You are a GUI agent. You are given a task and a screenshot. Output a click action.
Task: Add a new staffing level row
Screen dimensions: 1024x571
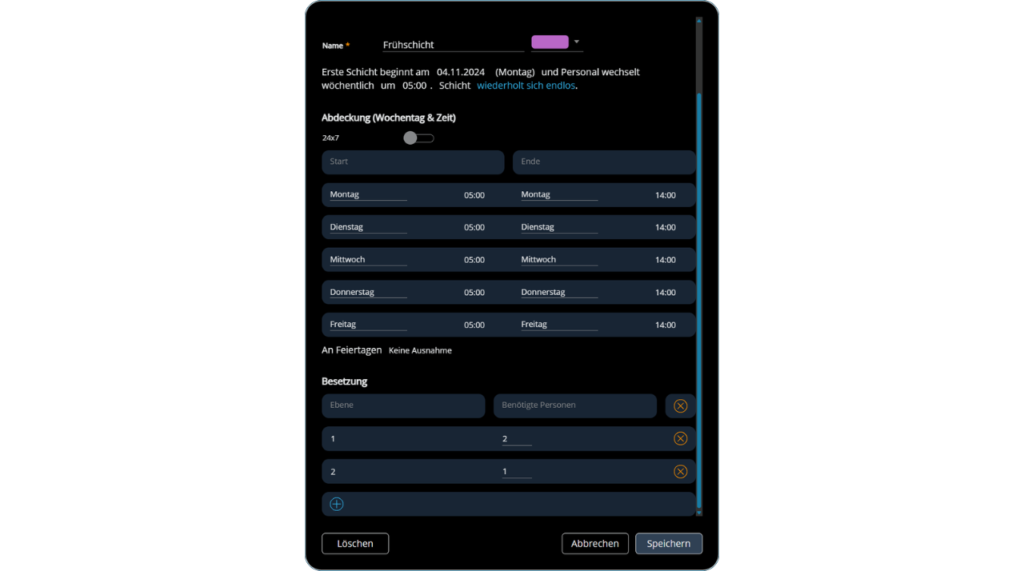(x=336, y=504)
